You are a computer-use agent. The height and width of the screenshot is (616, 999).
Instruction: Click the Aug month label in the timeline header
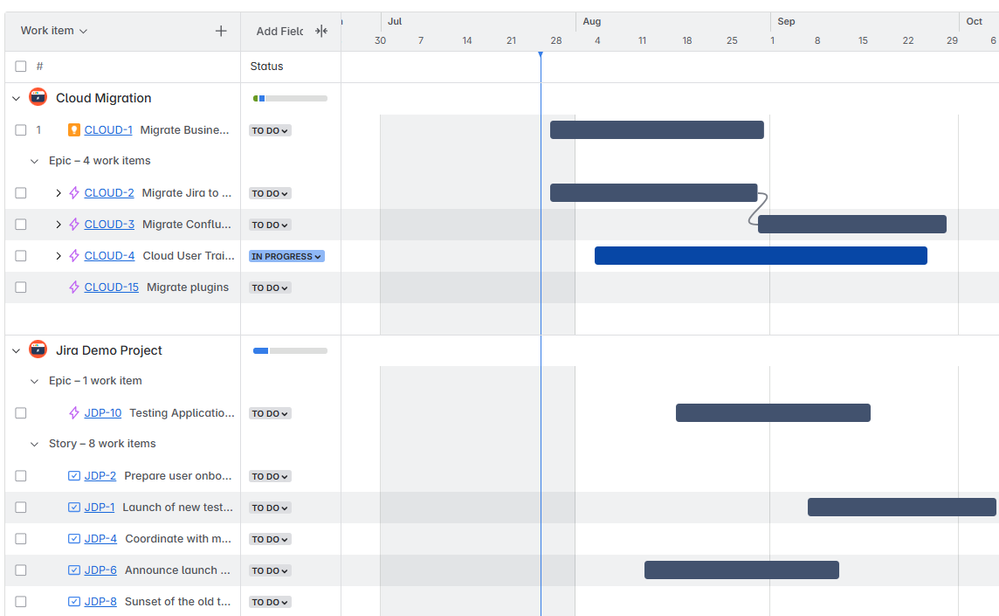[592, 22]
